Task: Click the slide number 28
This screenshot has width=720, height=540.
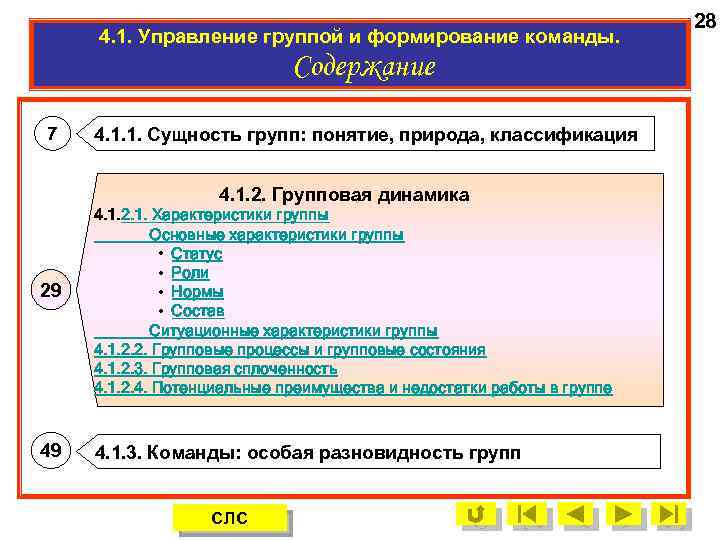Action: (x=705, y=21)
